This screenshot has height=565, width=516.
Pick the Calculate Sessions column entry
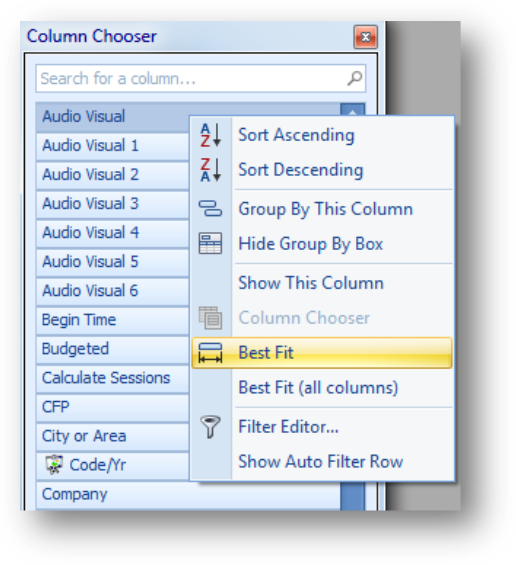(112, 378)
